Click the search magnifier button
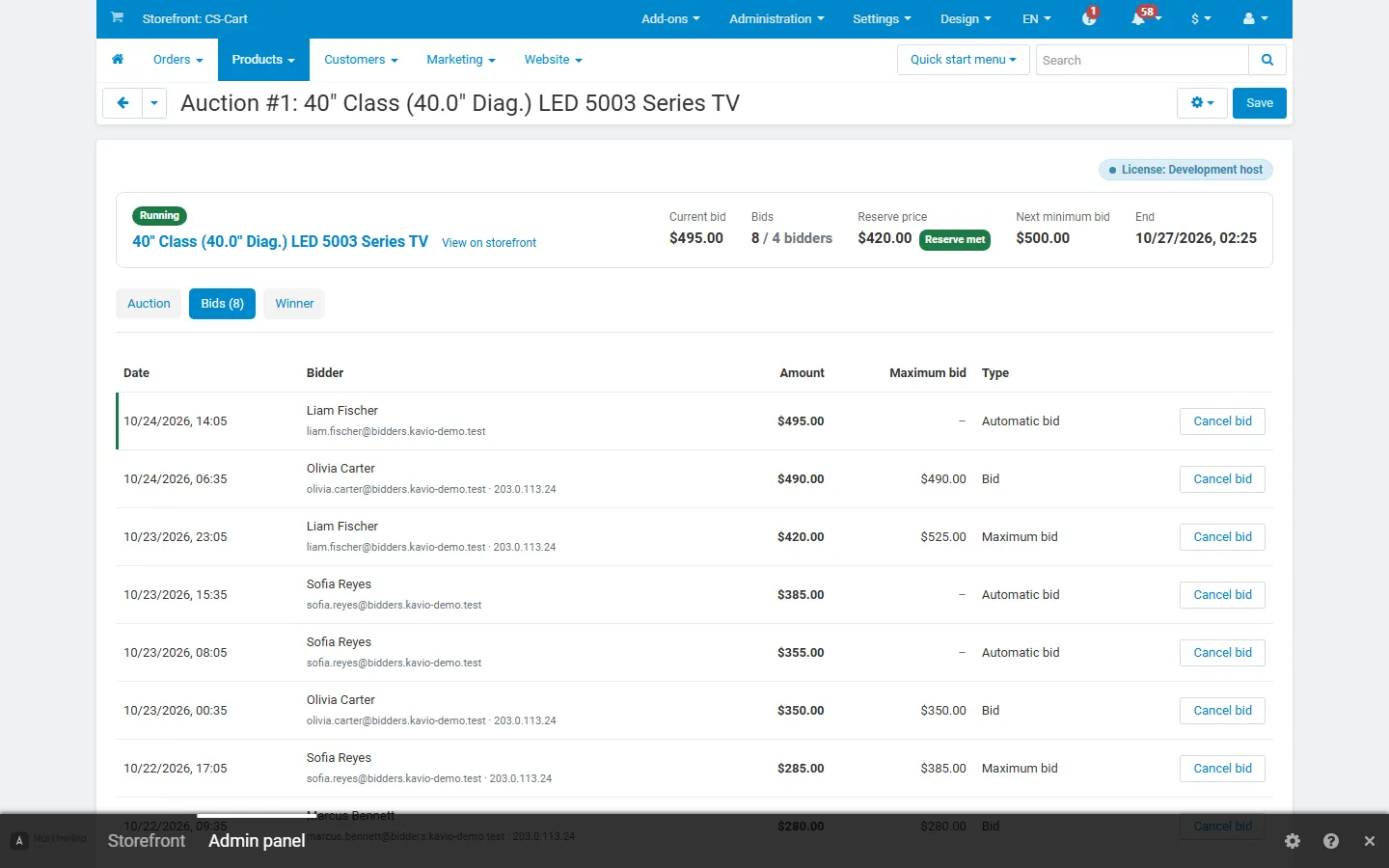The width and height of the screenshot is (1389, 868). (1267, 60)
